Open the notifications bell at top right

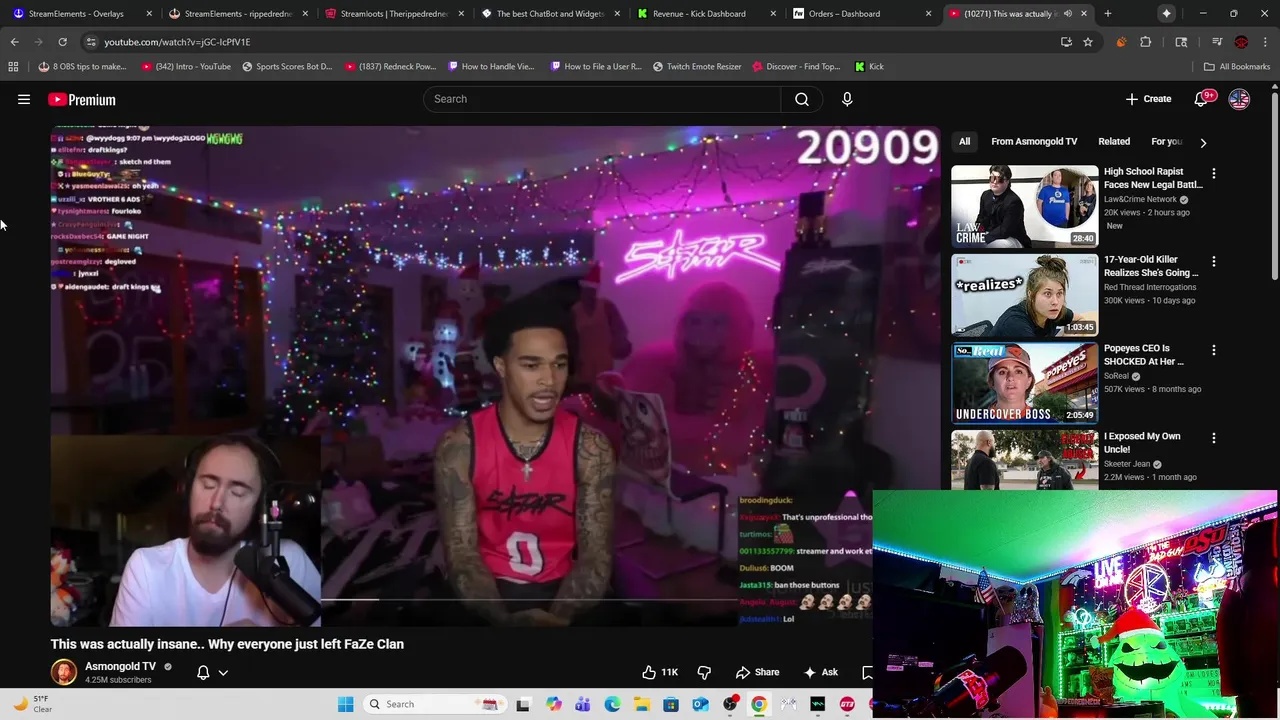pyautogui.click(x=1203, y=99)
